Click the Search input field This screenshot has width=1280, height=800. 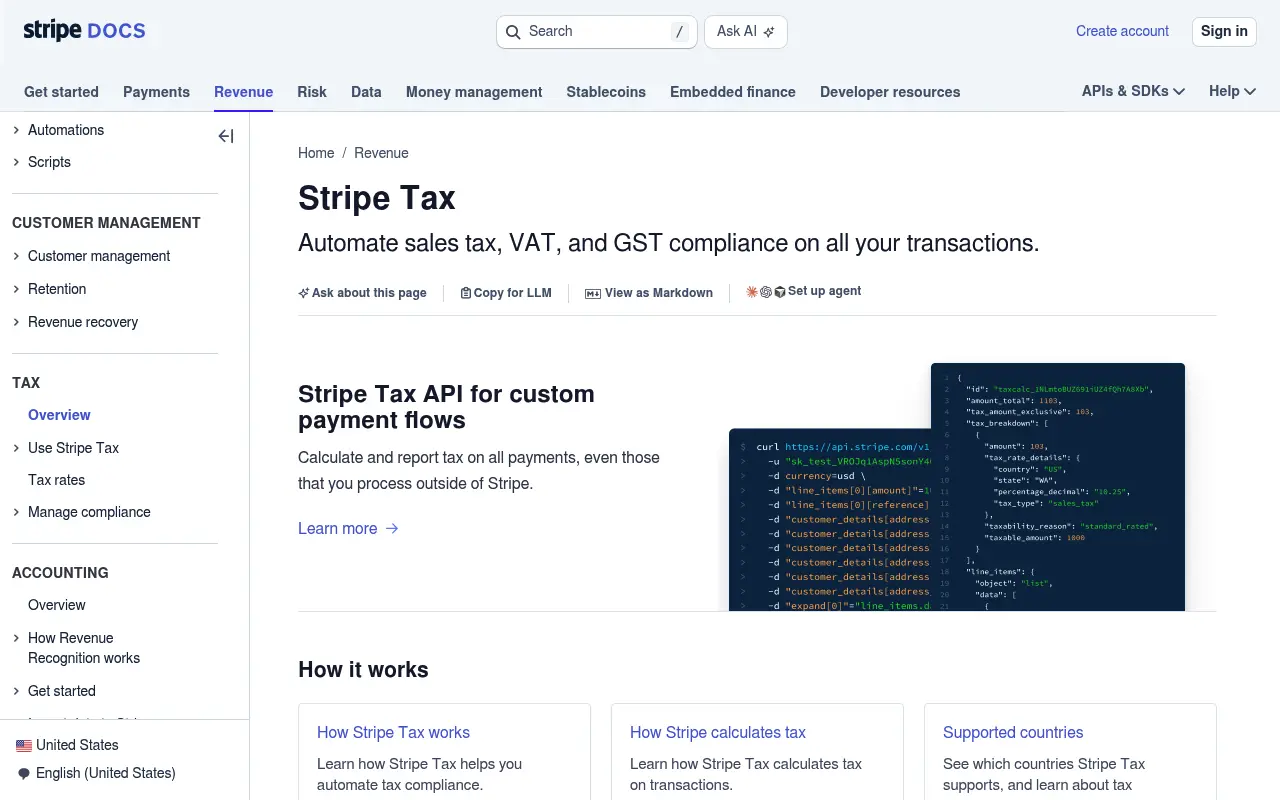tap(597, 32)
